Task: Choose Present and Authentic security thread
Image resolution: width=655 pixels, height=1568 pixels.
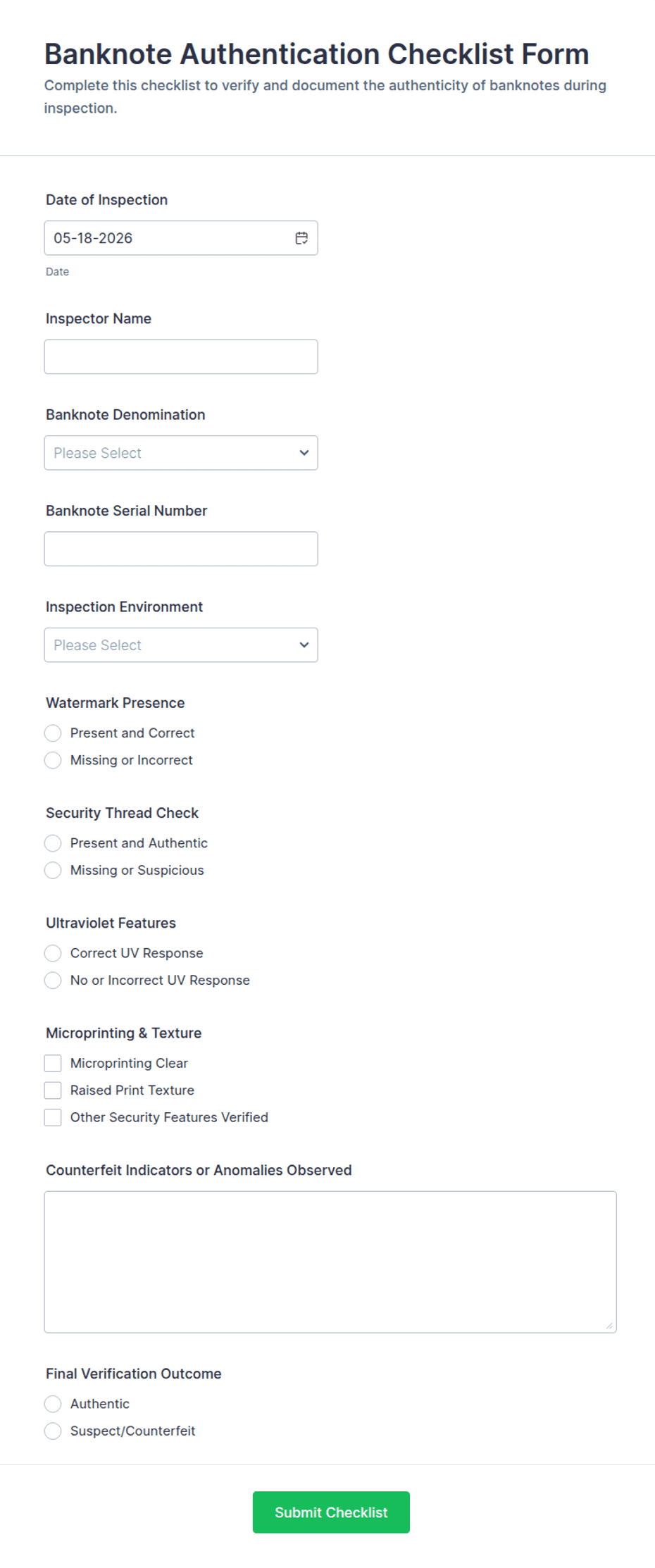Action: (53, 843)
